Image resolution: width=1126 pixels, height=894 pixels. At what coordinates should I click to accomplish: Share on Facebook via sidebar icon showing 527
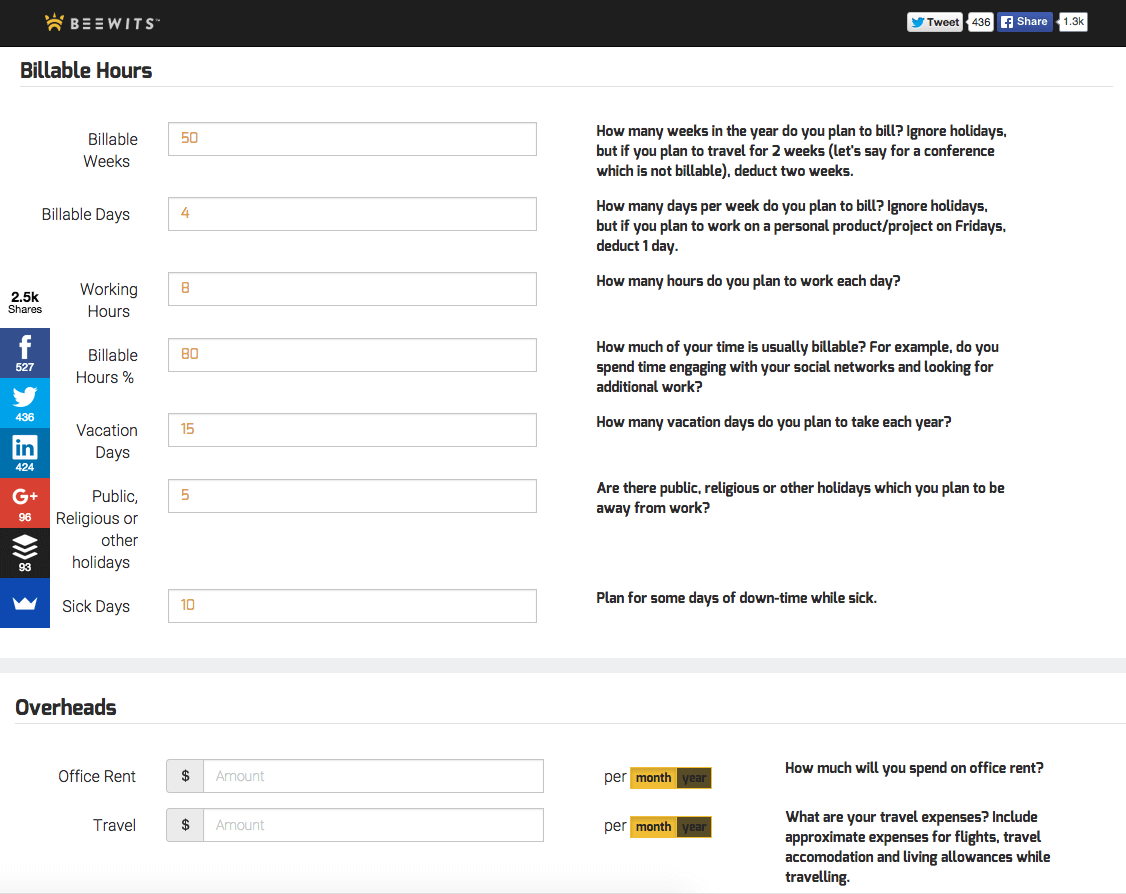[x=24, y=353]
